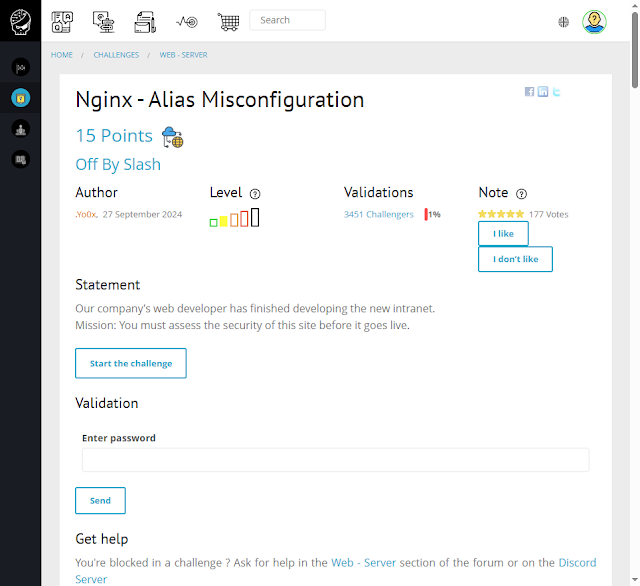Screen dimensions: 640x586
Task: Click the Enter password input field
Action: [336, 460]
